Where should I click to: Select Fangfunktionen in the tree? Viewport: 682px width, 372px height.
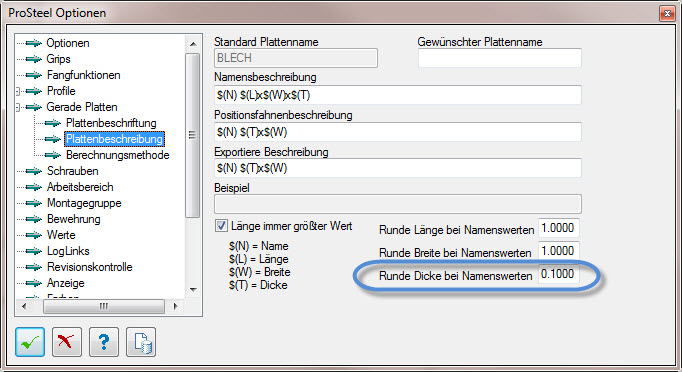click(84, 75)
